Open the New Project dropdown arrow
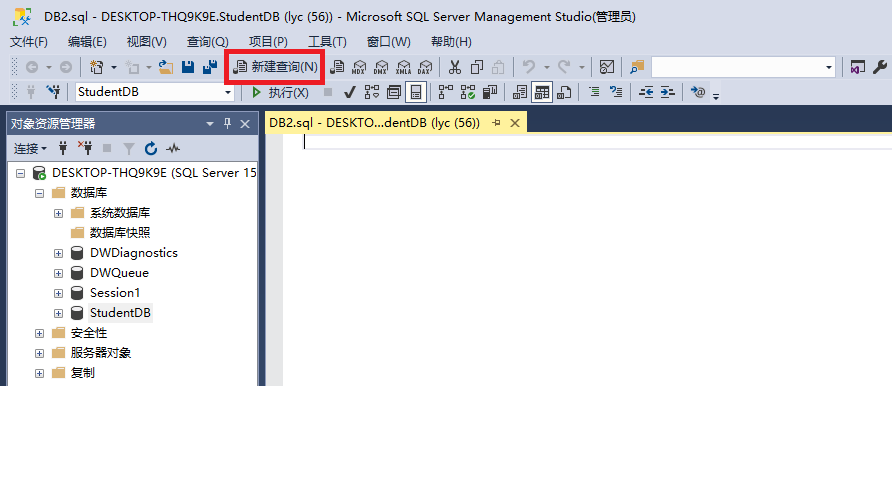Viewport: 892px width, 479px height. (x=114, y=68)
